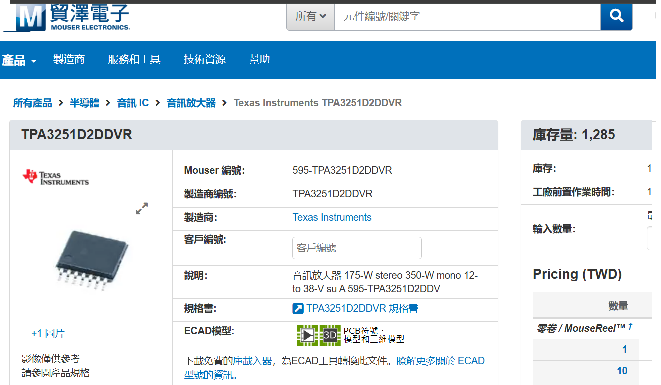661x385 pixels.
Task: Click Mouser part number 595-TPA3251D2DDVR text
Action: click(342, 170)
